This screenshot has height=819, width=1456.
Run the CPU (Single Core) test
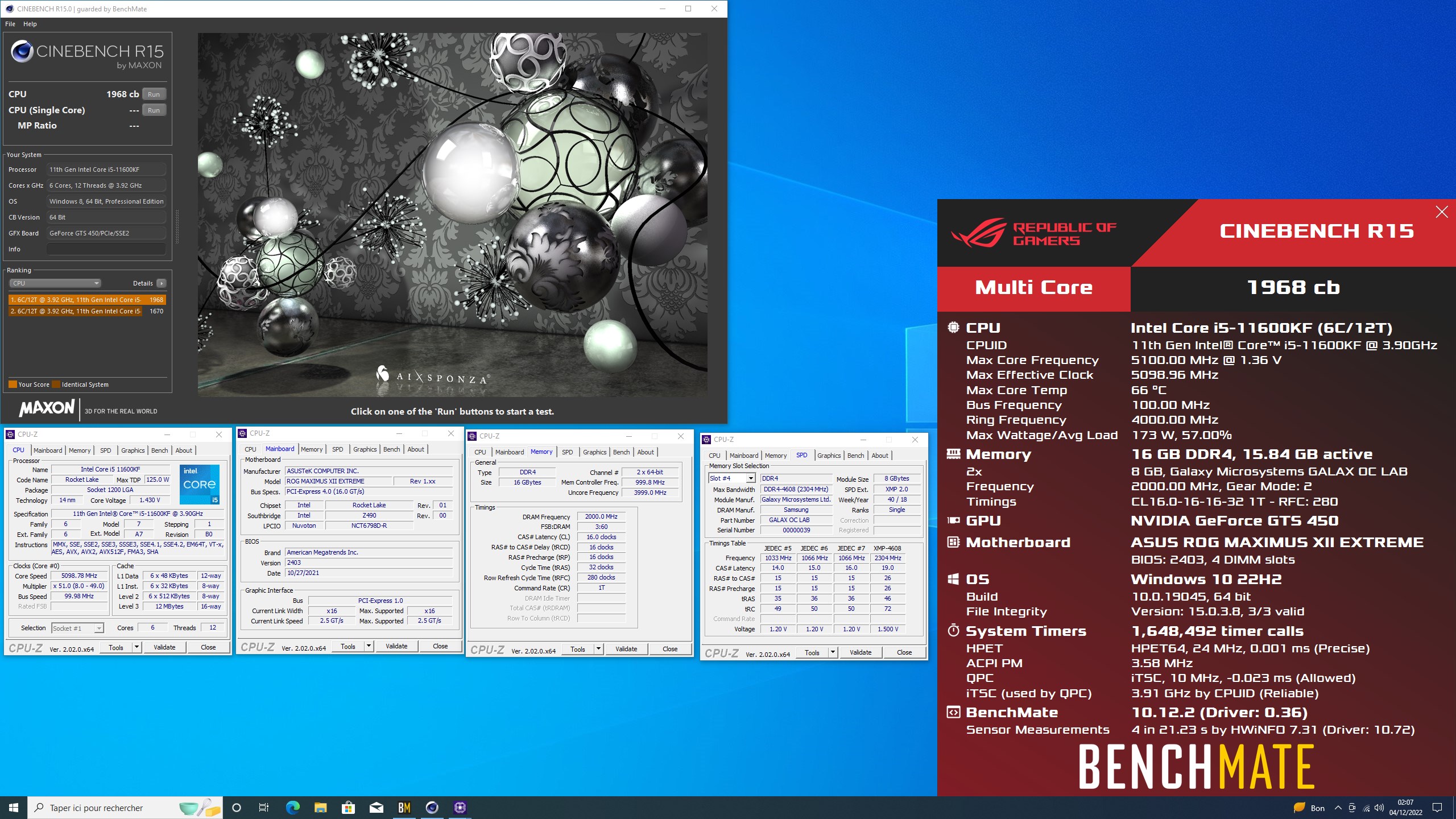click(154, 110)
